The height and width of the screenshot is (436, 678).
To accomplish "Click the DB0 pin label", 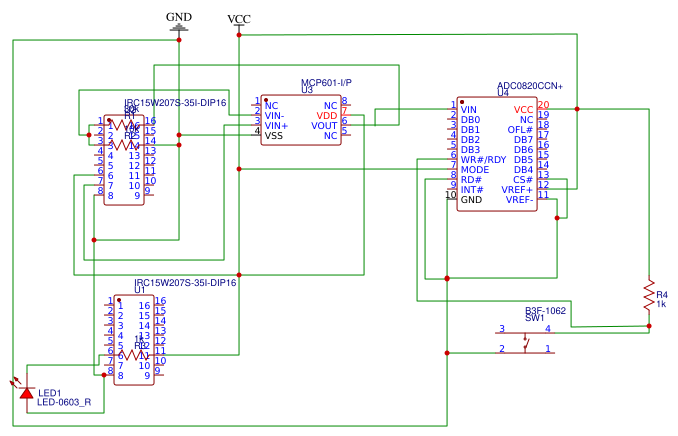I will [470, 120].
